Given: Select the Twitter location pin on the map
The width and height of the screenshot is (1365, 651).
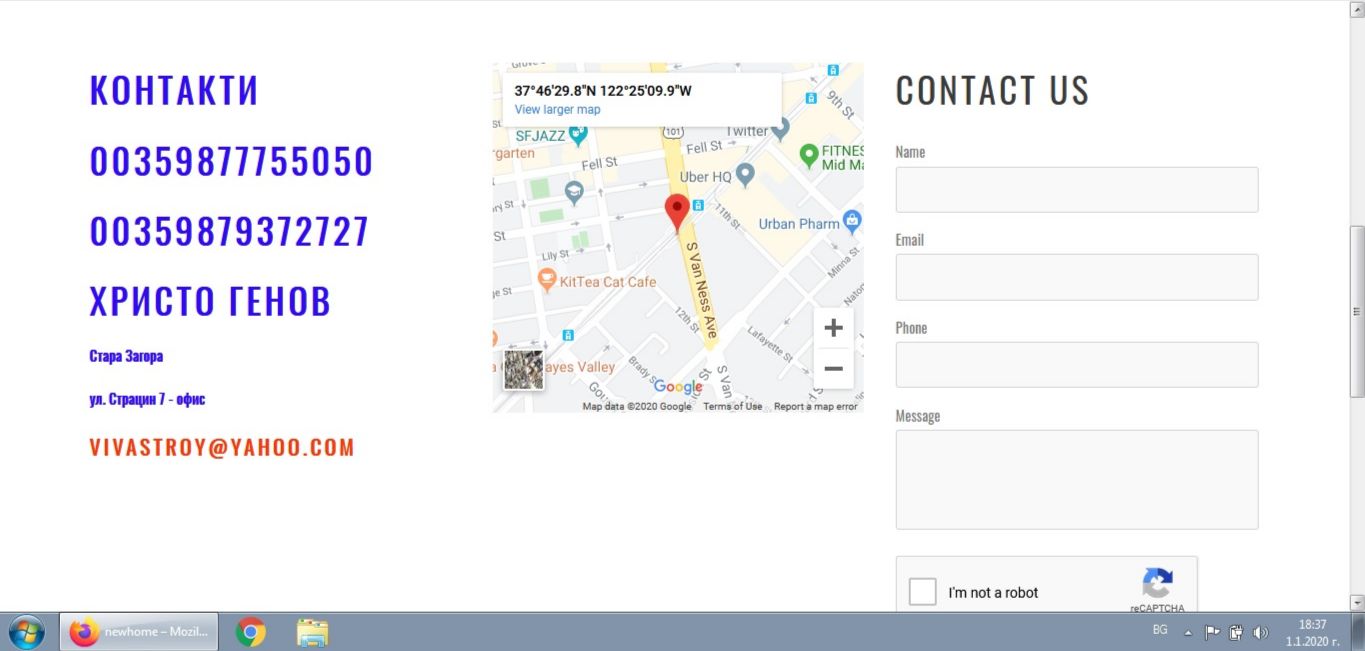Looking at the screenshot, I should [x=780, y=128].
